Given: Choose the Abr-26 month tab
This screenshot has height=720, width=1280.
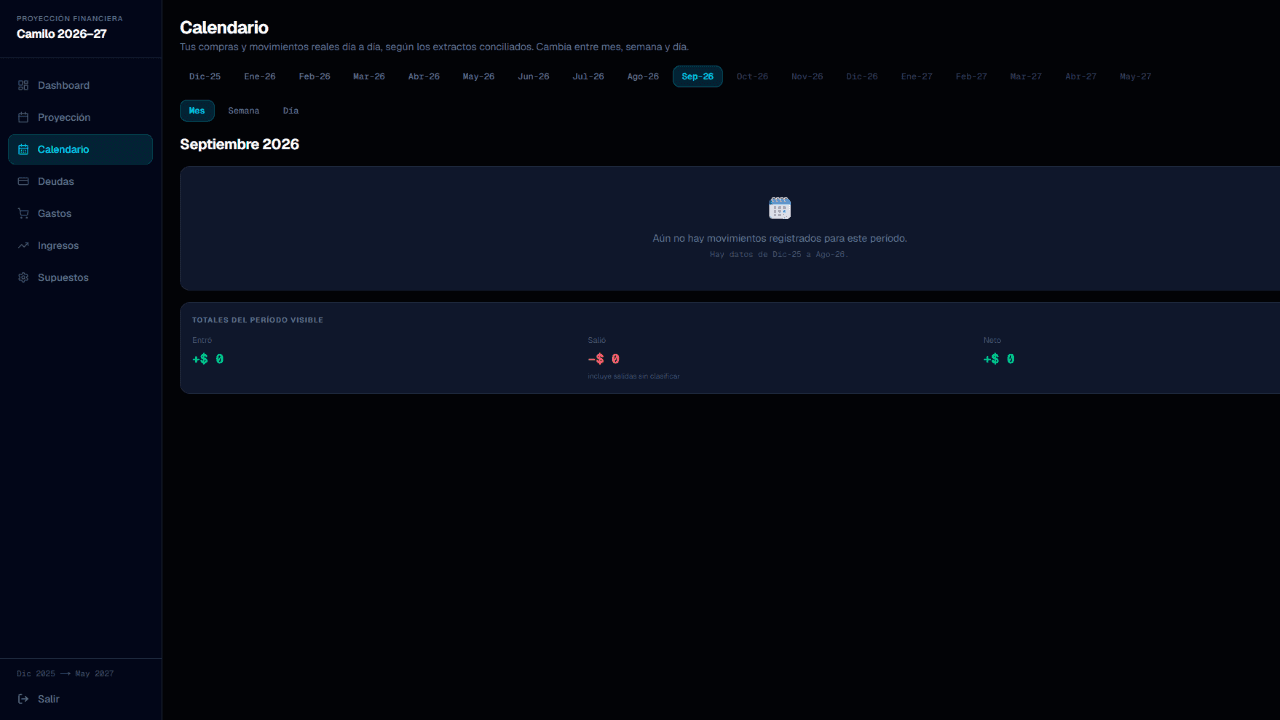Looking at the screenshot, I should click(x=424, y=76).
